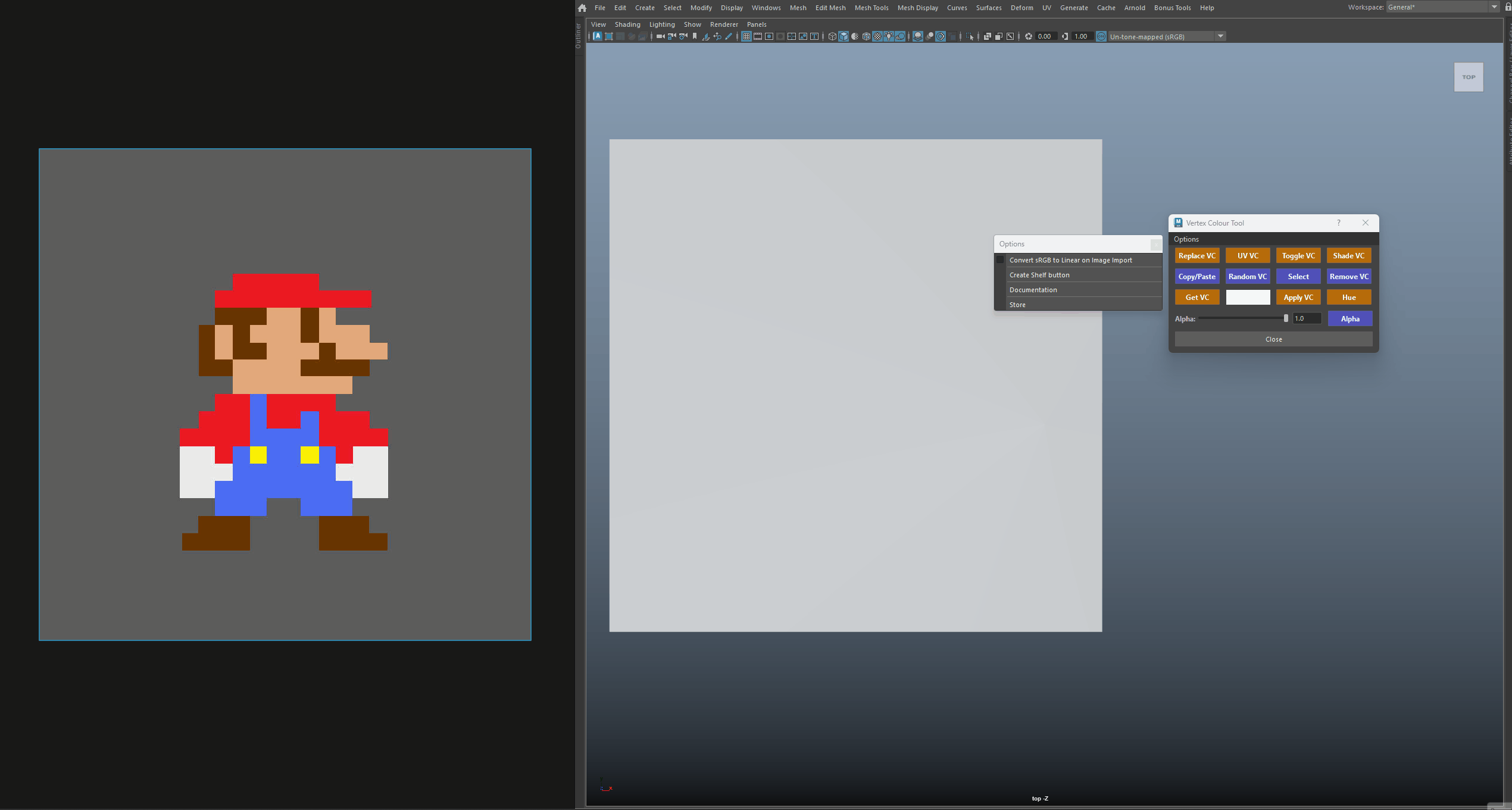Viewport: 1512px width, 810px height.
Task: Toggle Use All Lights bulb icon
Action: click(x=889, y=36)
